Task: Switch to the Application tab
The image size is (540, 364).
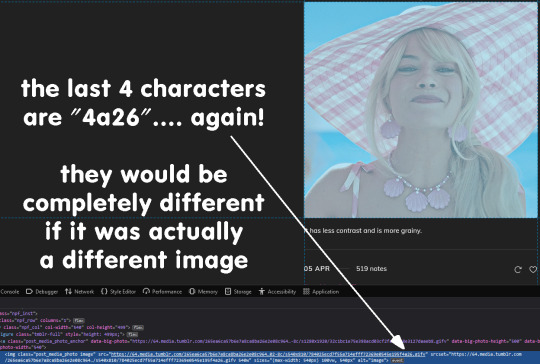Action: pos(321,292)
